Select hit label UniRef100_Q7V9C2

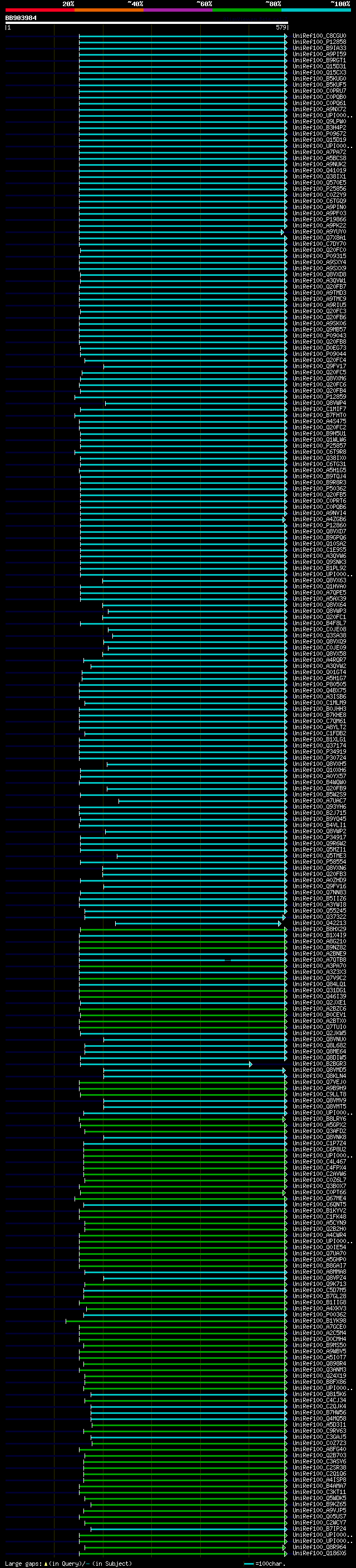pyautogui.click(x=319, y=978)
